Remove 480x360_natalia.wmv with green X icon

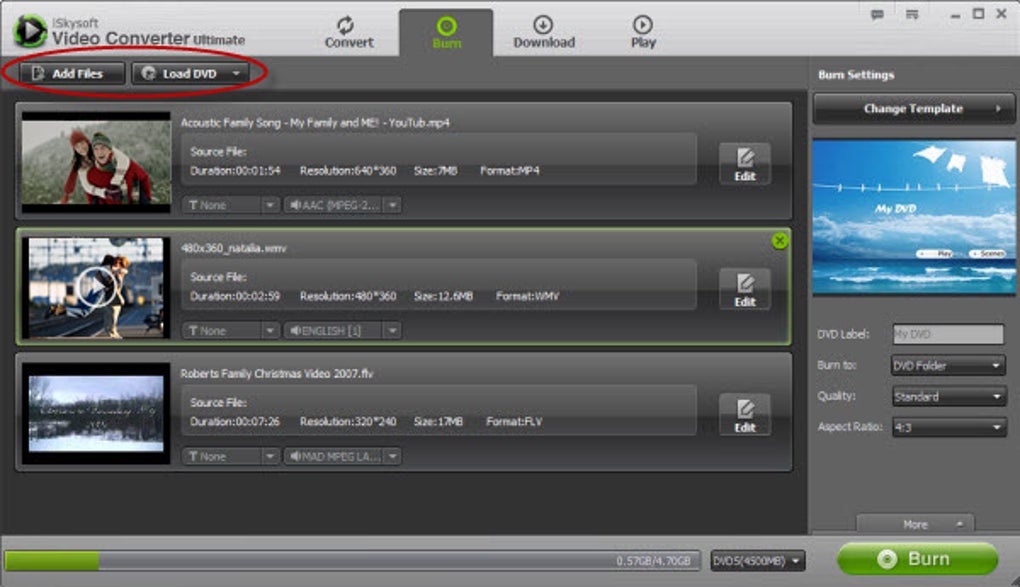pyautogui.click(x=779, y=241)
